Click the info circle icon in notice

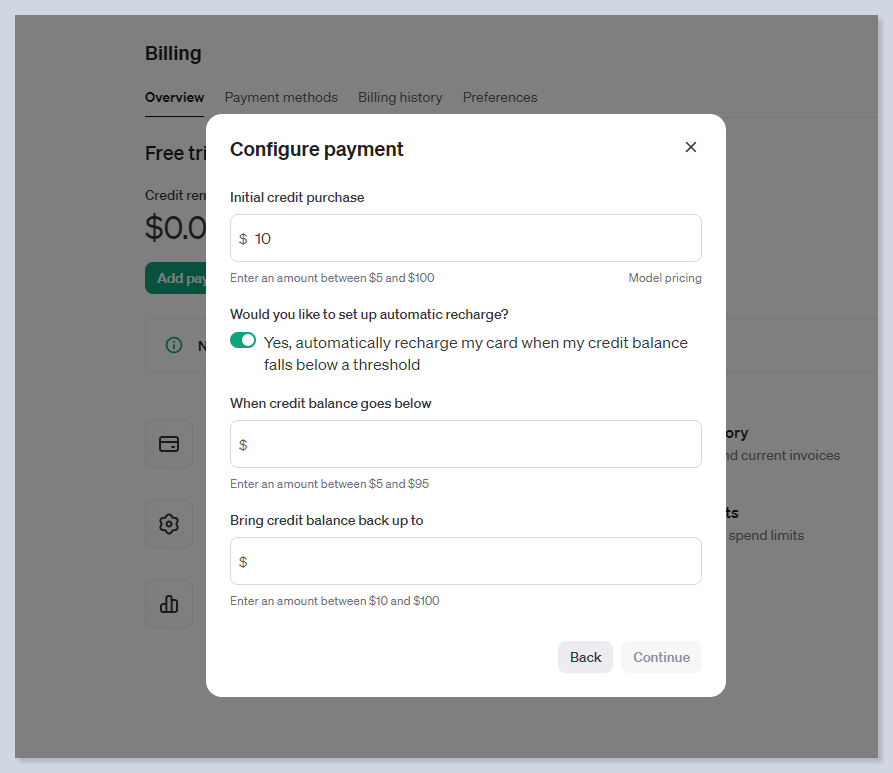click(x=174, y=345)
